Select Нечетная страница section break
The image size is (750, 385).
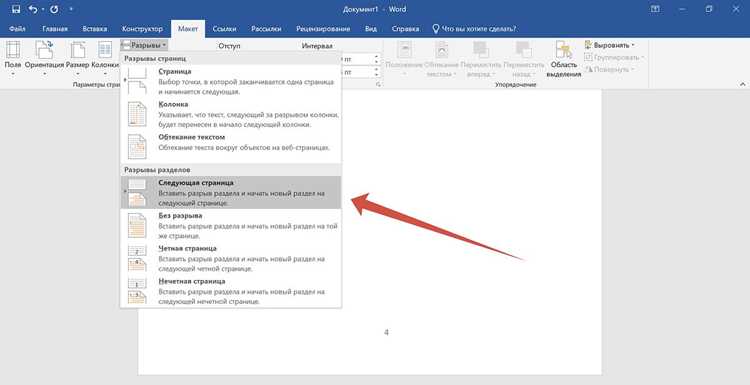point(231,291)
